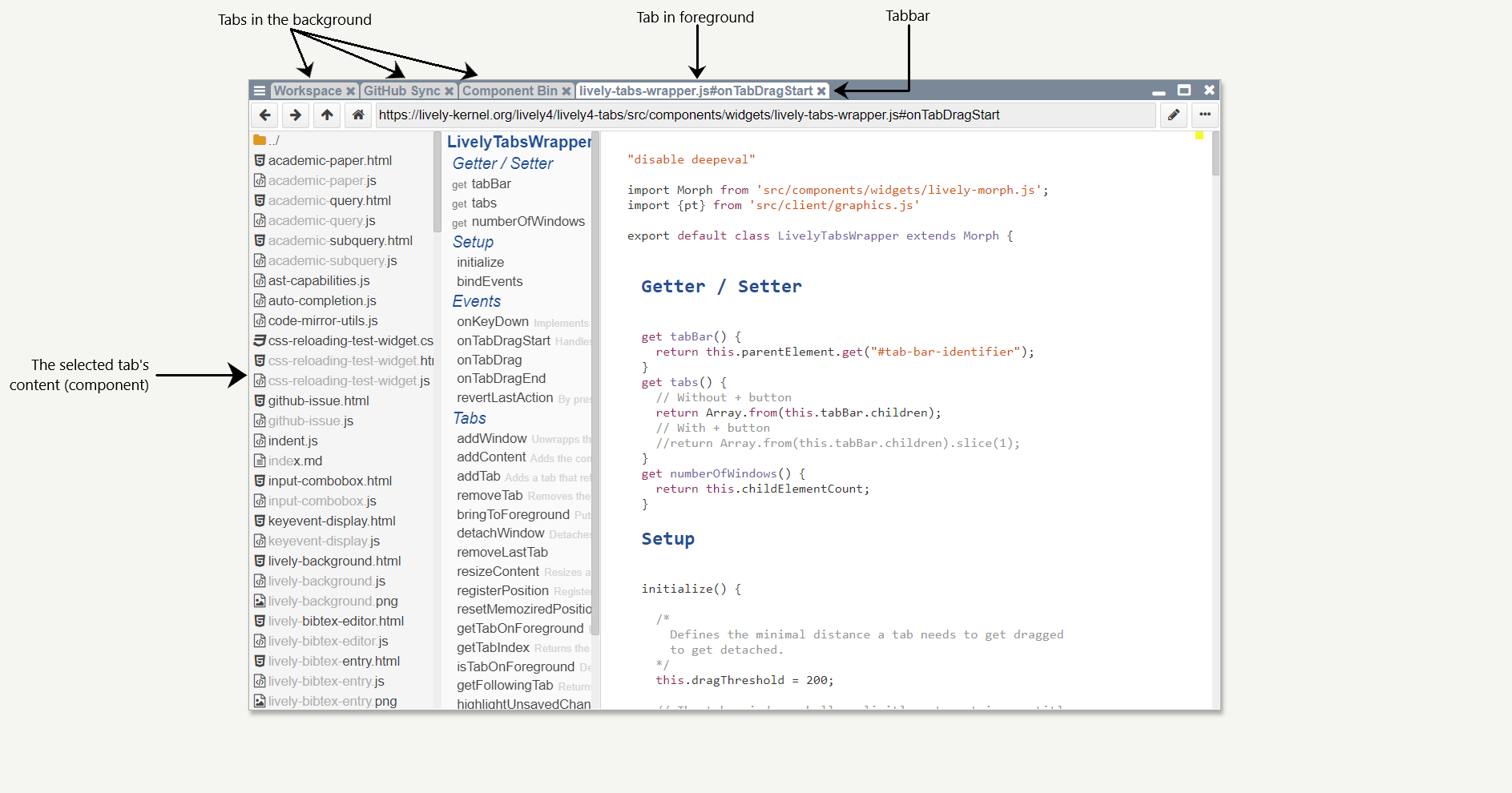This screenshot has height=793, width=1512.
Task: Click the forward navigation arrow
Action: point(296,115)
